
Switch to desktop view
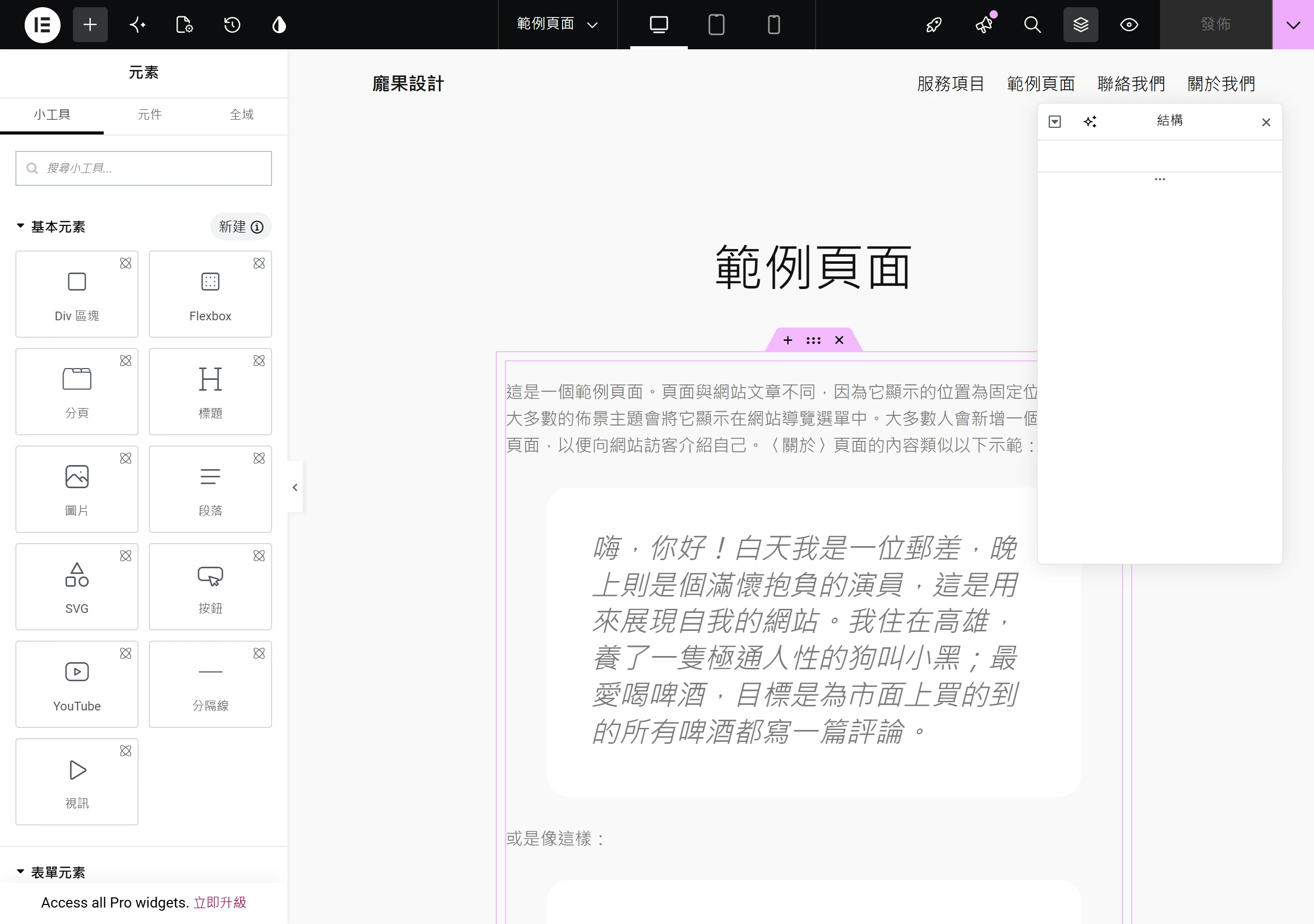coord(659,25)
